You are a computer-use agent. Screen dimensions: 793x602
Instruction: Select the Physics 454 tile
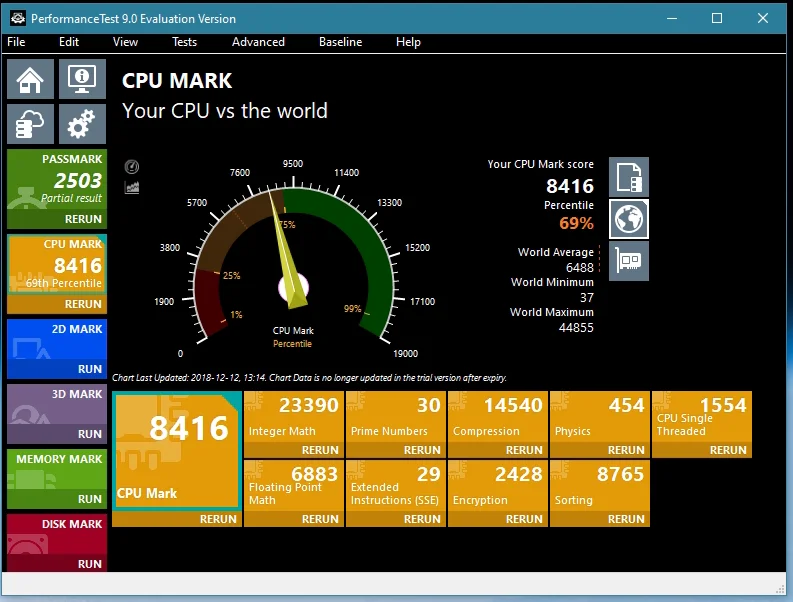pyautogui.click(x=600, y=416)
